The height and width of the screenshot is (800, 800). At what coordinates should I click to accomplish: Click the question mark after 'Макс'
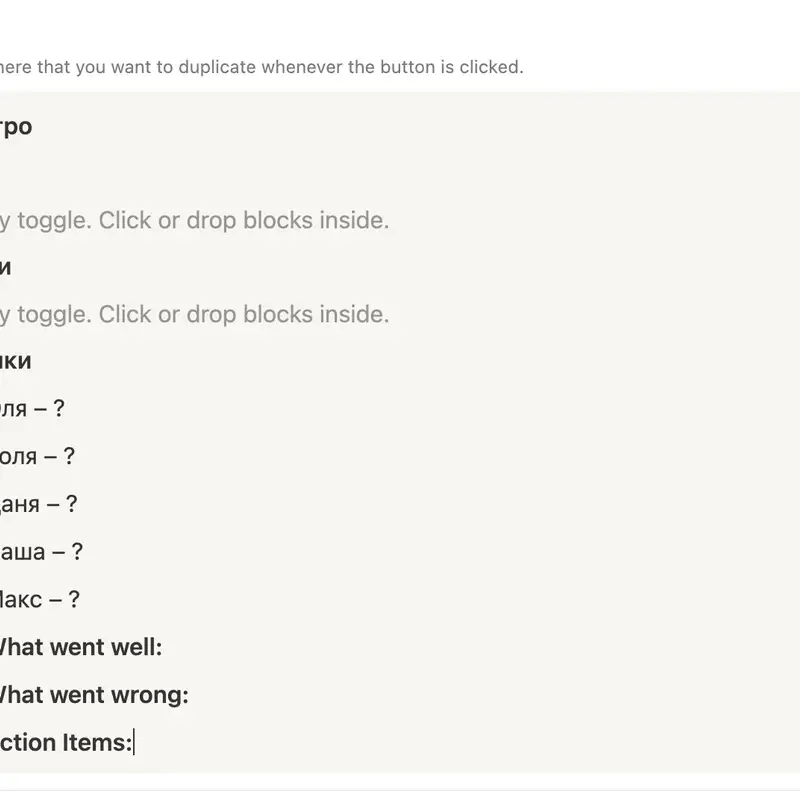[74, 599]
